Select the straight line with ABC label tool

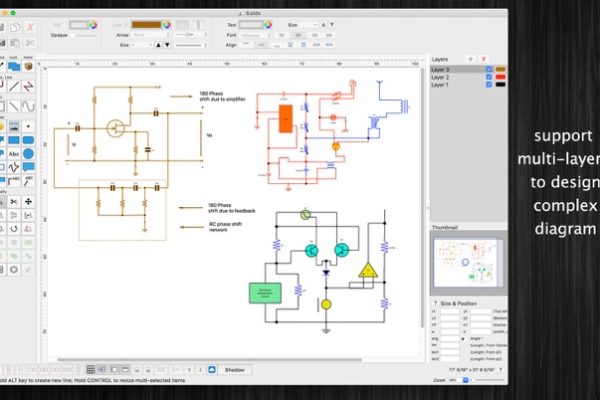[28, 181]
